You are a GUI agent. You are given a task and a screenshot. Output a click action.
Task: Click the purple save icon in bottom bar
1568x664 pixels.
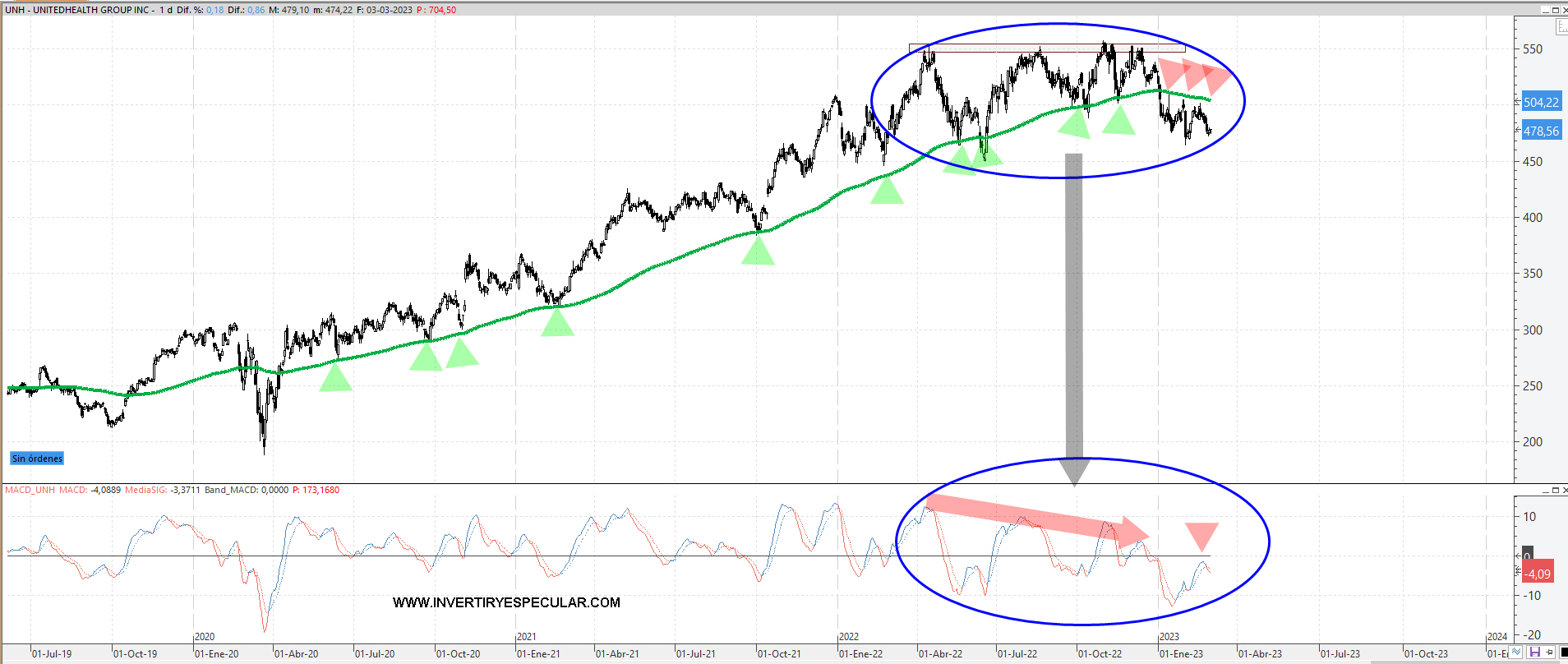[1534, 652]
